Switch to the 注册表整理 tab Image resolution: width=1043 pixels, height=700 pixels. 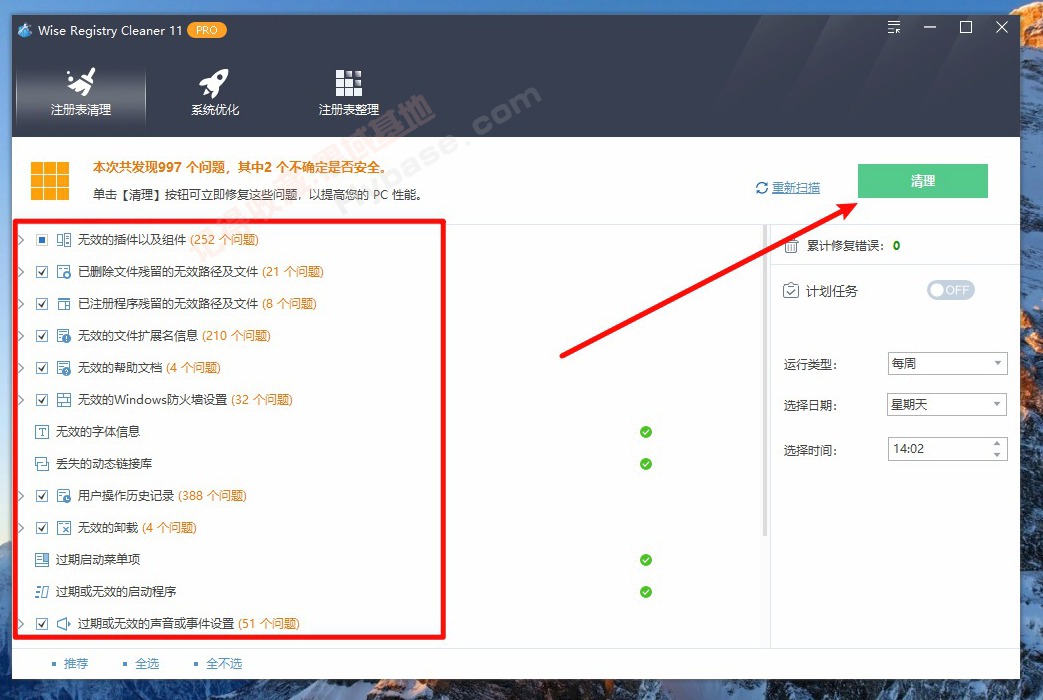(x=347, y=95)
